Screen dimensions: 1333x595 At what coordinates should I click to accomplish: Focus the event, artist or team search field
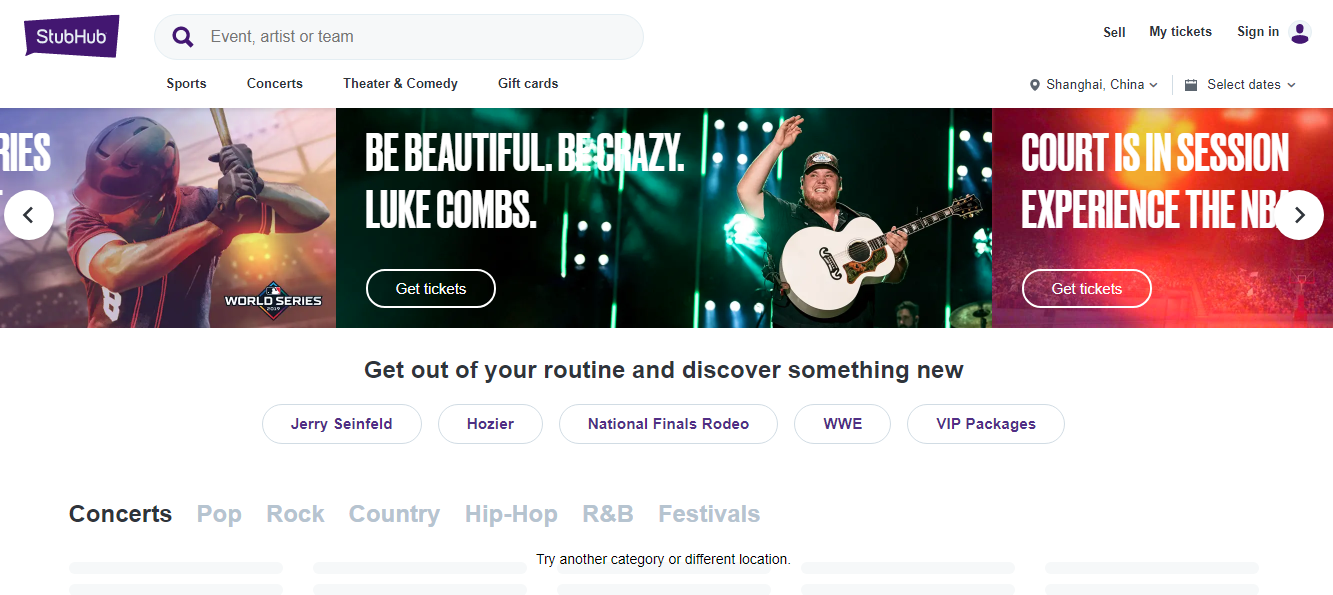click(420, 37)
